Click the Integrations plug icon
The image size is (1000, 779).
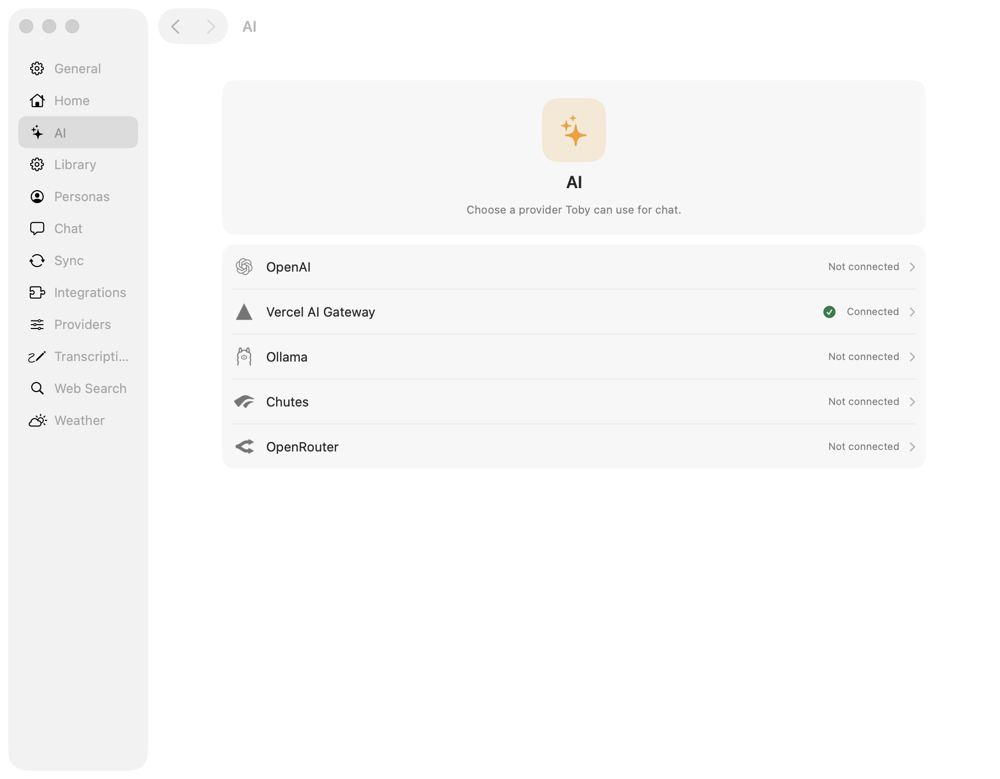coord(37,292)
